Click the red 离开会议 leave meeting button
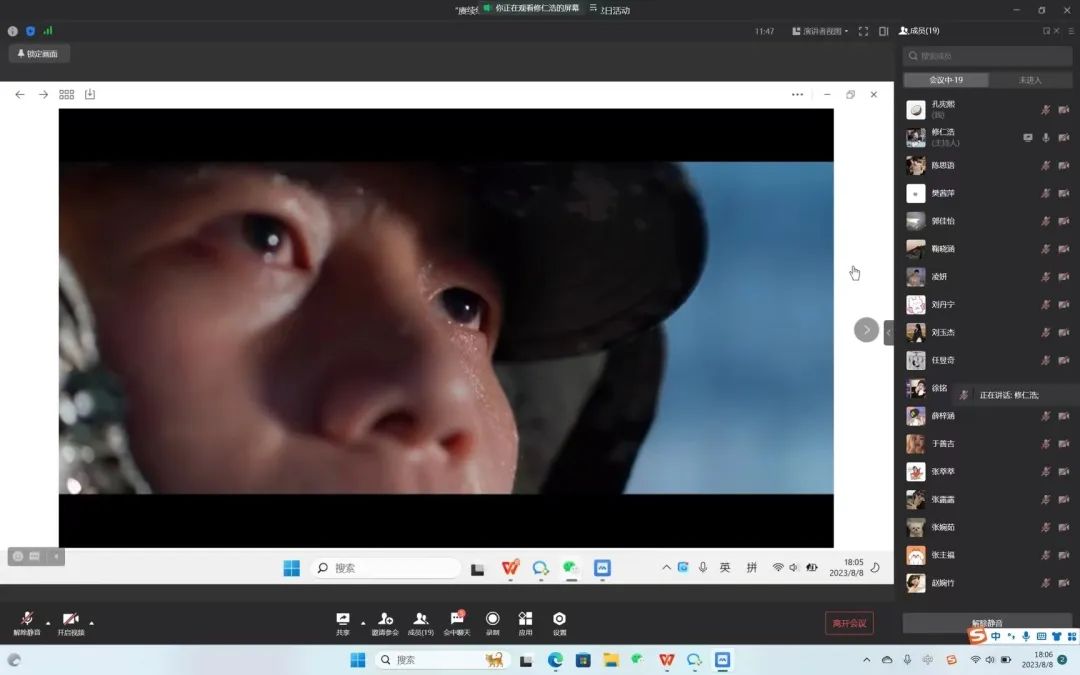 (849, 623)
